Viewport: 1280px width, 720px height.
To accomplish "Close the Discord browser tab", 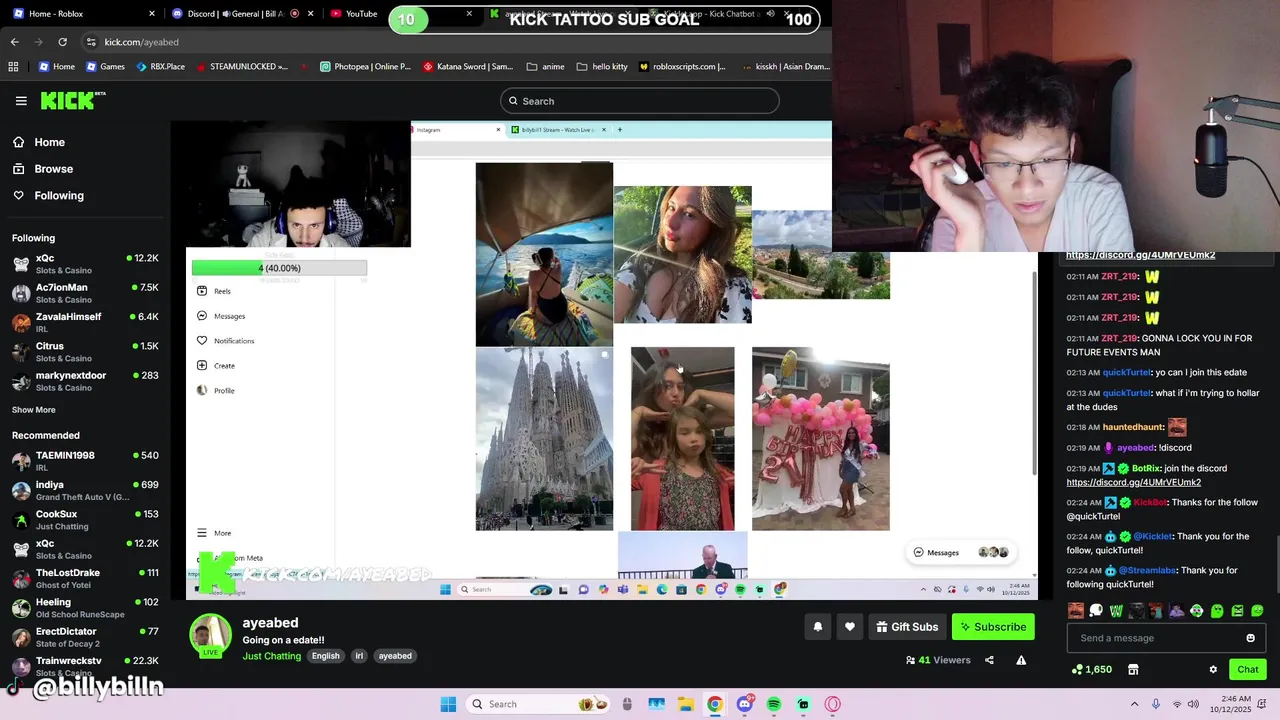I will [311, 14].
